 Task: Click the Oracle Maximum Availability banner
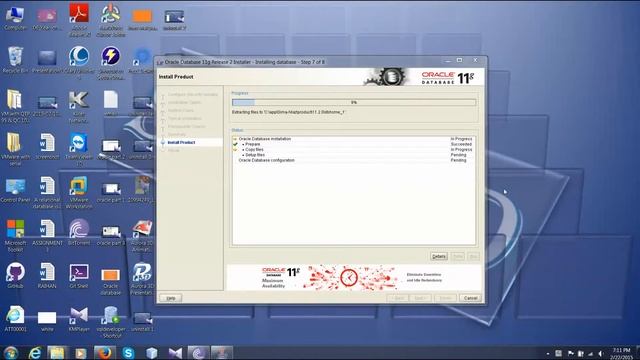[354, 278]
